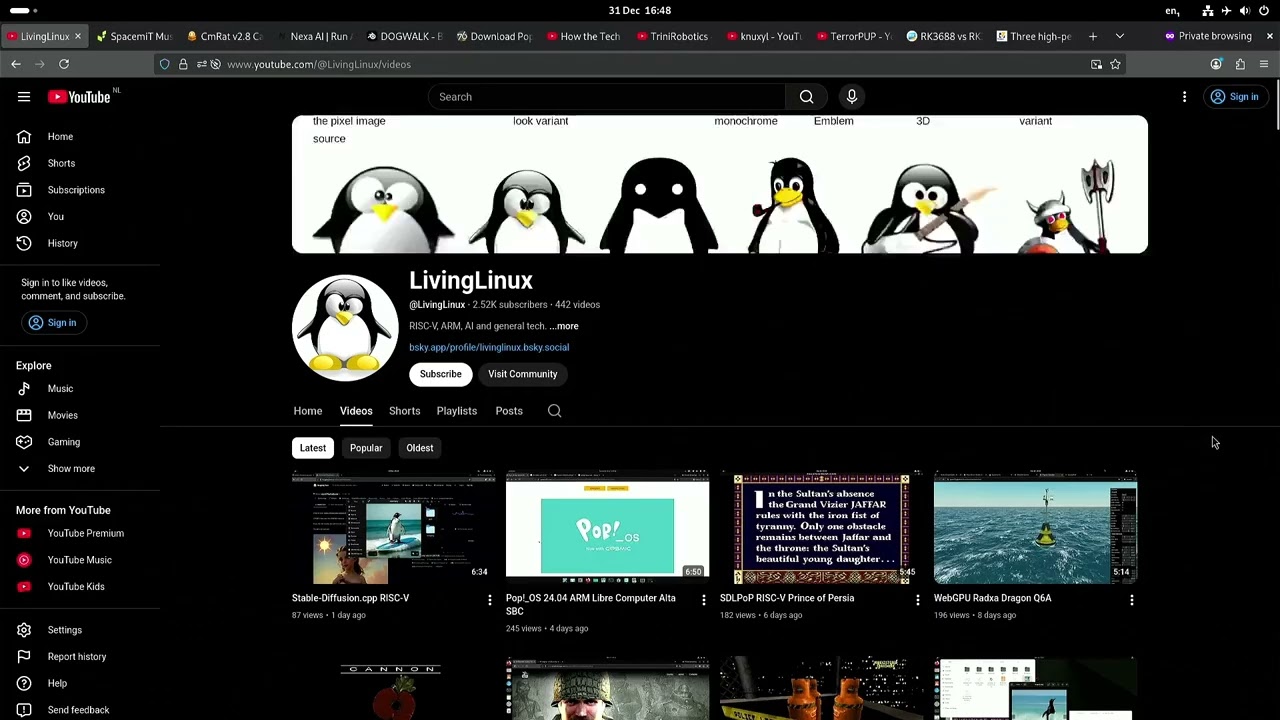Click the top-right Sign in button

click(1234, 97)
